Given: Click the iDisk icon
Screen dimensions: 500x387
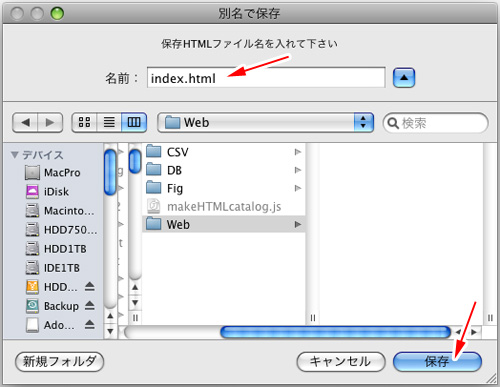Looking at the screenshot, I should [32, 192].
